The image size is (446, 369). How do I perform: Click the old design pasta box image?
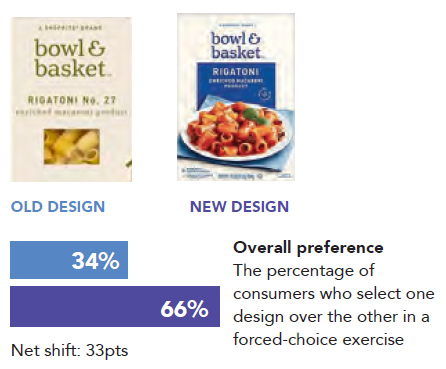[x=71, y=99]
